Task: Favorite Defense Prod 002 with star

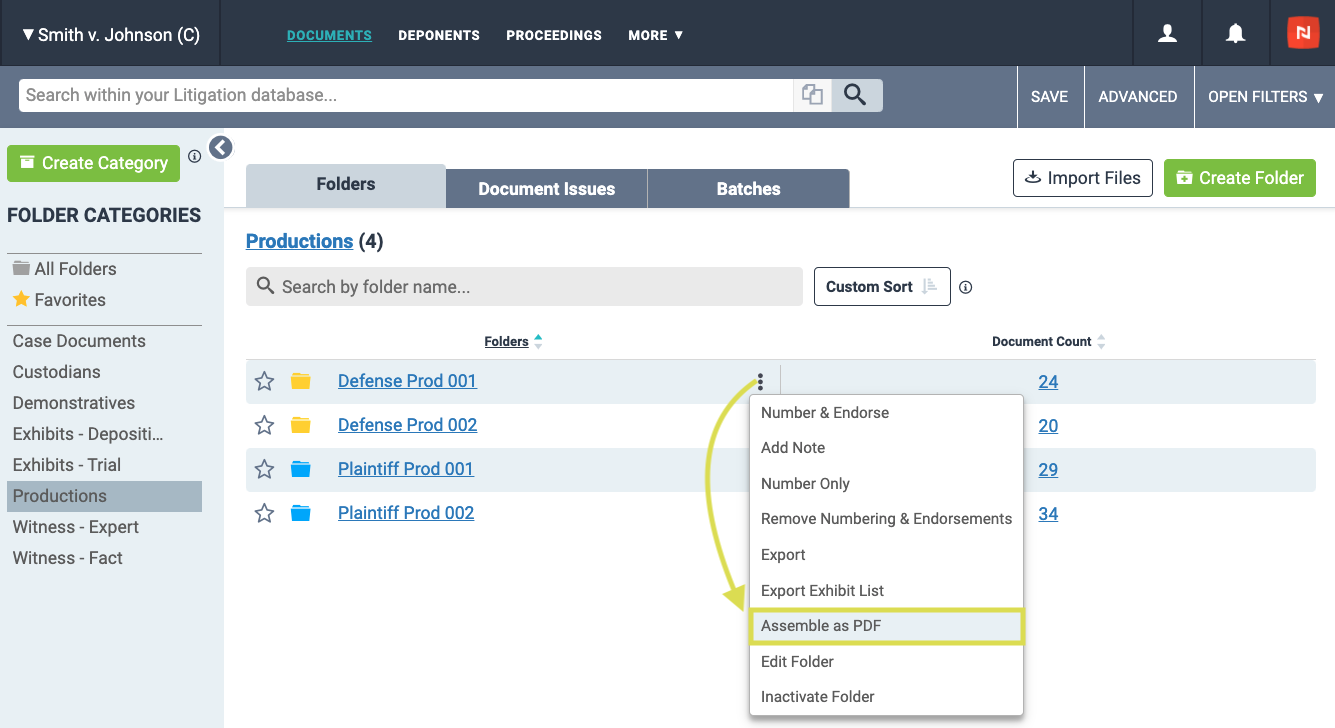Action: 264,425
